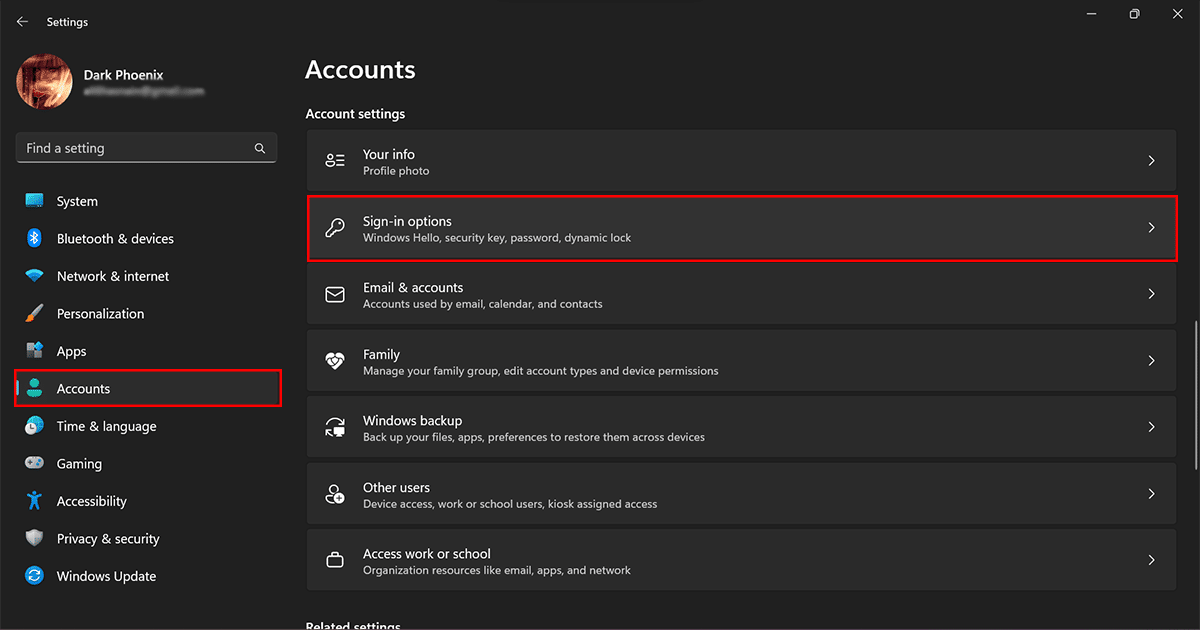The width and height of the screenshot is (1200, 630).
Task: Open Email & accounts via its chevron
Action: (1151, 294)
